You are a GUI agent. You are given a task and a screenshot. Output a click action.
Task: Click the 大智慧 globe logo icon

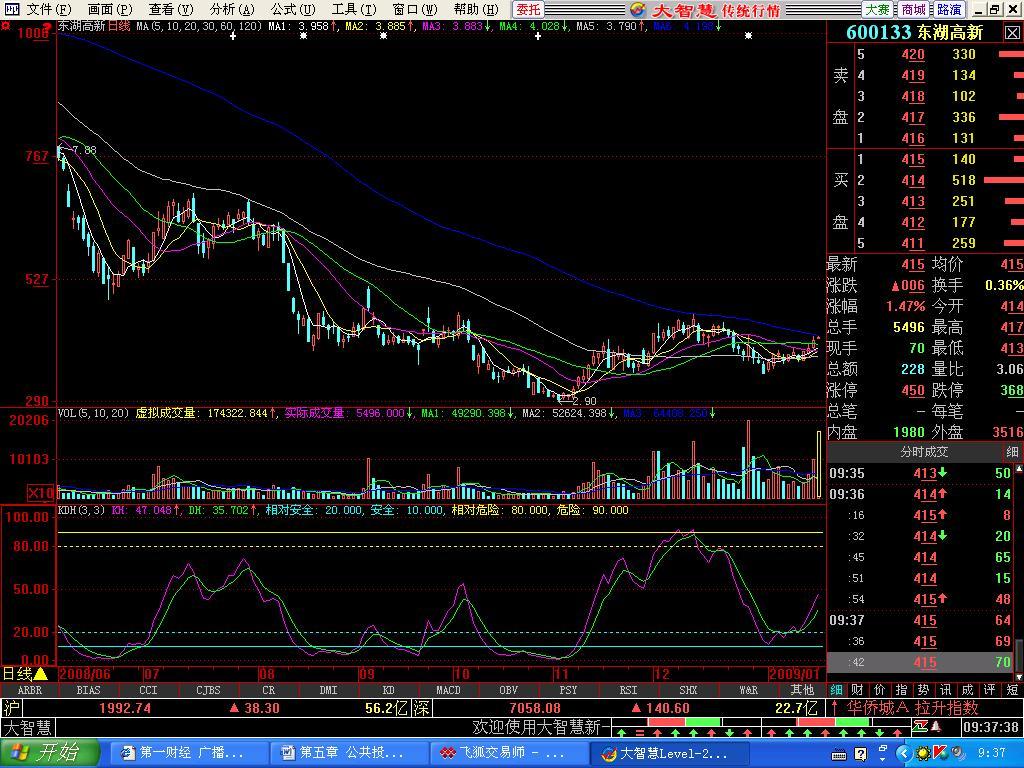pyautogui.click(x=637, y=9)
